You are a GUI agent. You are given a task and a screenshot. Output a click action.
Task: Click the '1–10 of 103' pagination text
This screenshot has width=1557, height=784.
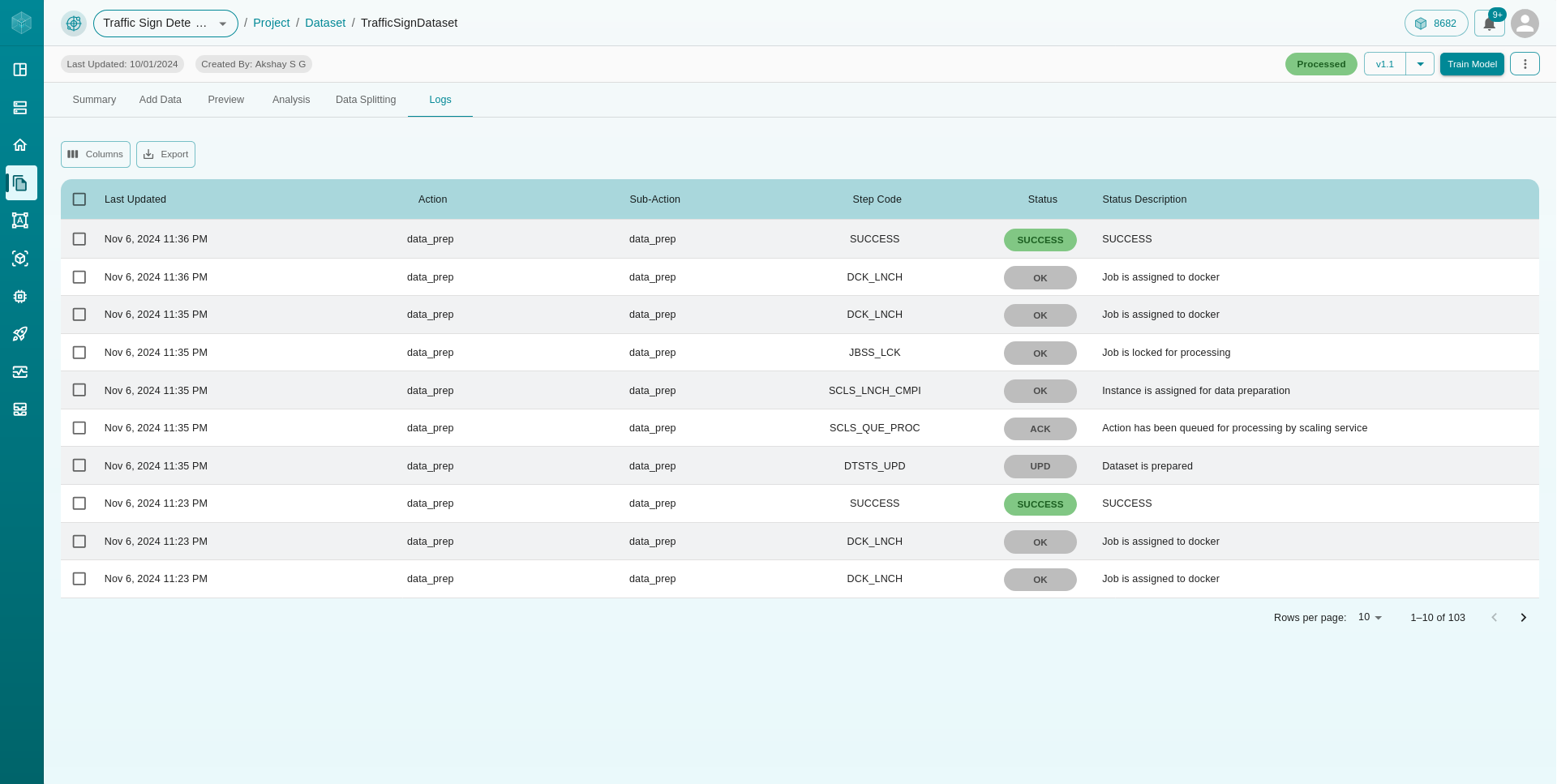pyautogui.click(x=1438, y=618)
